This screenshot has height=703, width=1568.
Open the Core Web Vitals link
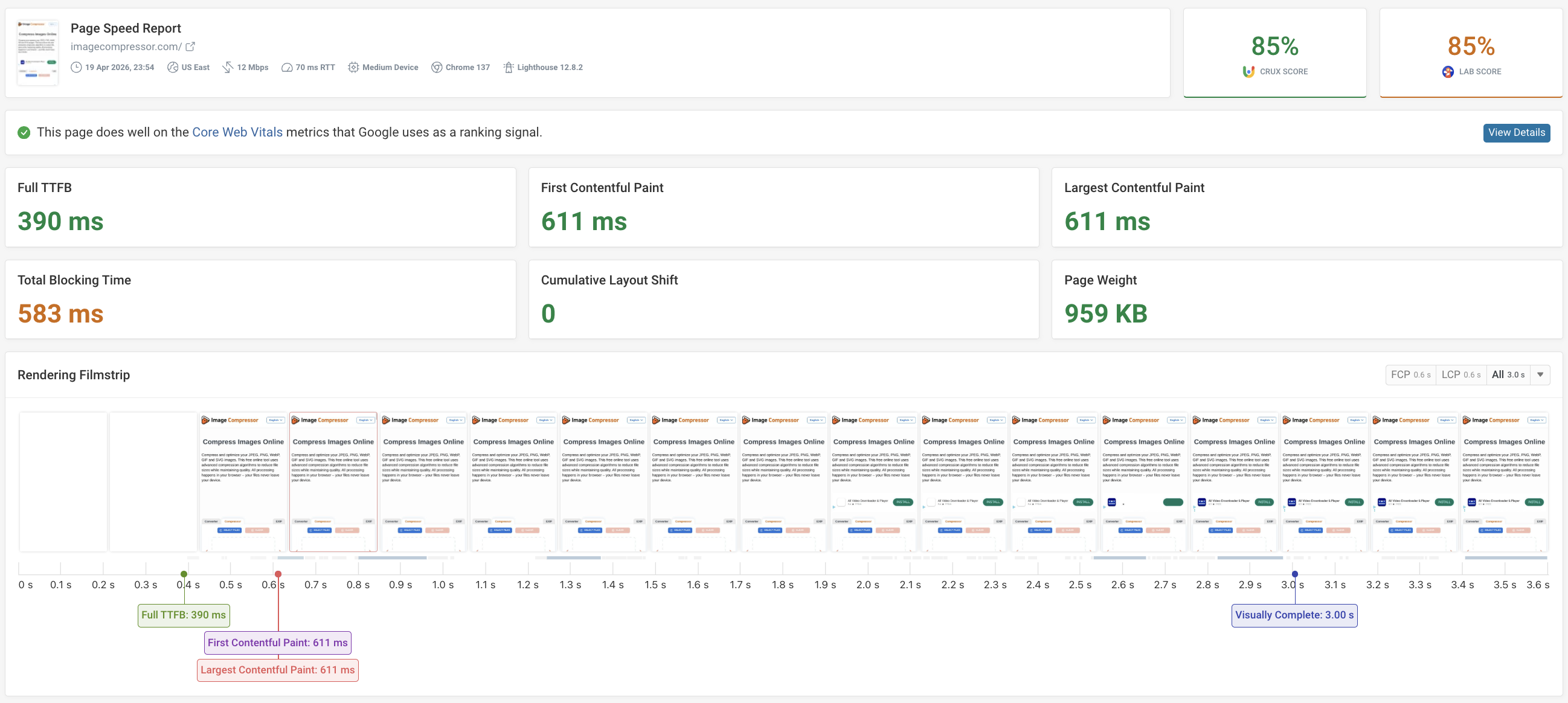tap(237, 132)
